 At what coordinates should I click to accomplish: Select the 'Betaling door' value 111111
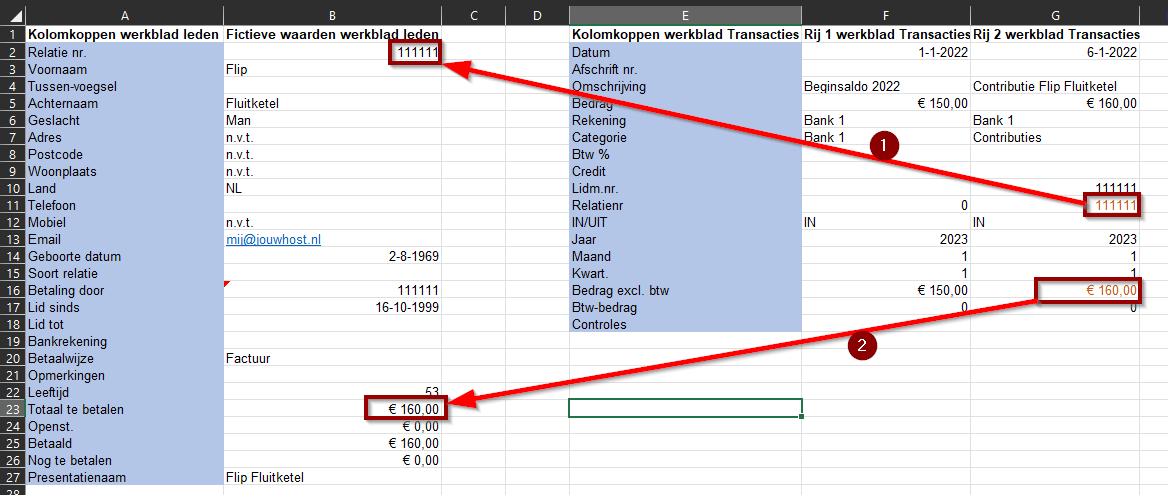pyautogui.click(x=332, y=290)
